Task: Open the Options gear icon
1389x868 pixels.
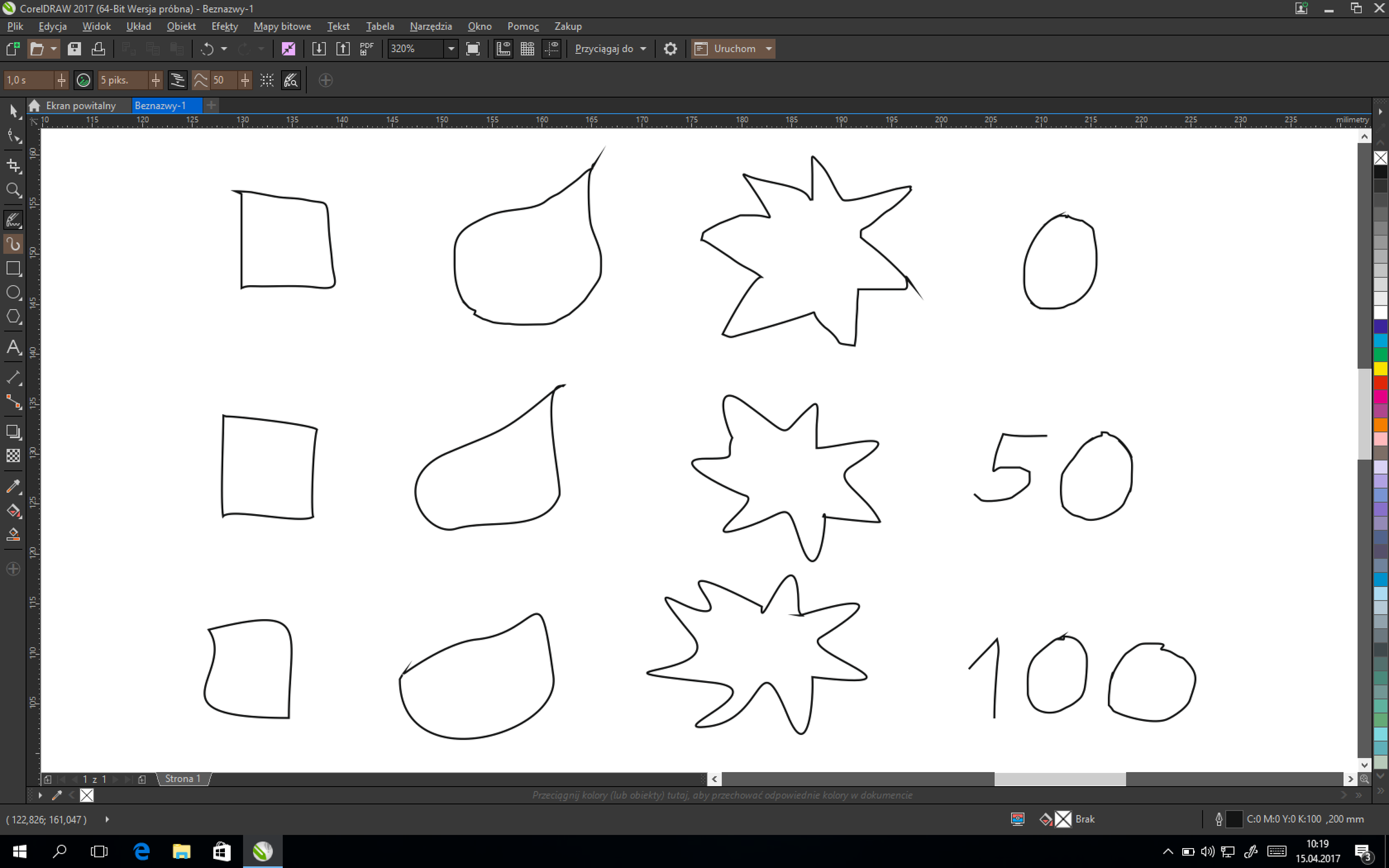Action: pos(670,49)
